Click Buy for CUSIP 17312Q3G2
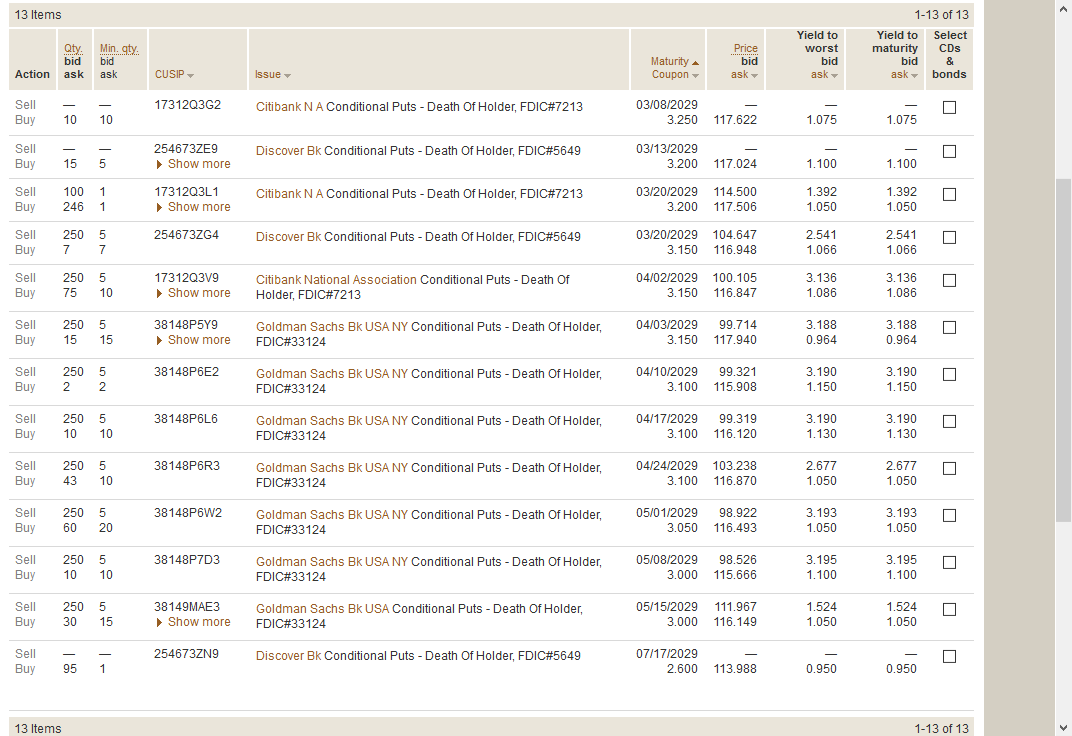 point(25,120)
